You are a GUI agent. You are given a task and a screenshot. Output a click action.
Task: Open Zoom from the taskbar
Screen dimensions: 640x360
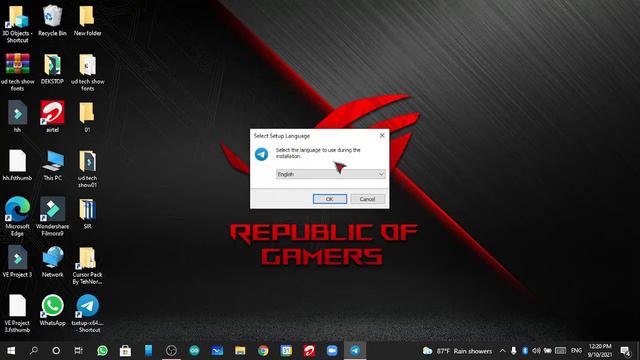pyautogui.click(x=332, y=351)
